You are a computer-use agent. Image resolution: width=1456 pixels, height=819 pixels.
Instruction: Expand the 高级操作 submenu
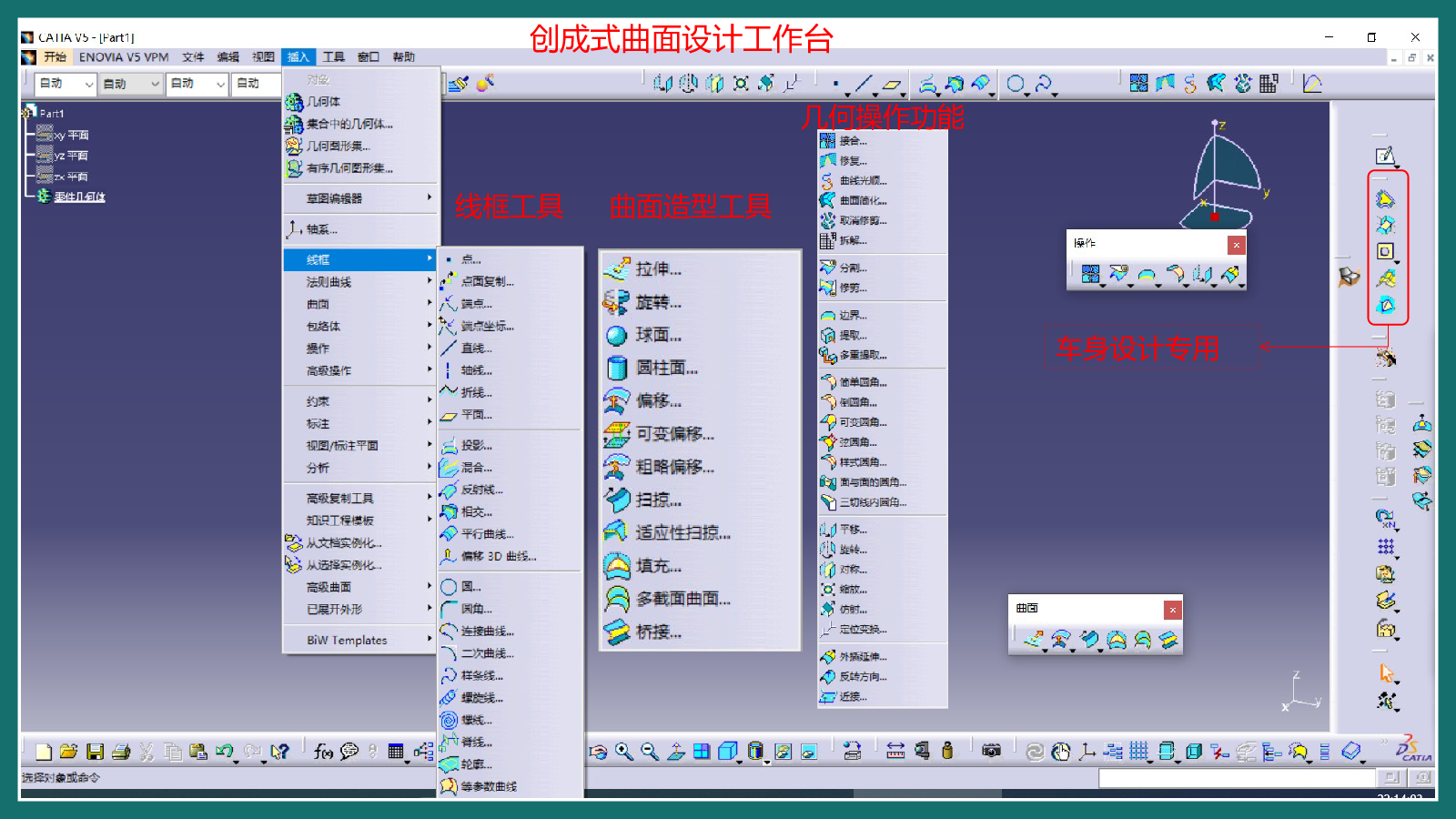click(361, 371)
